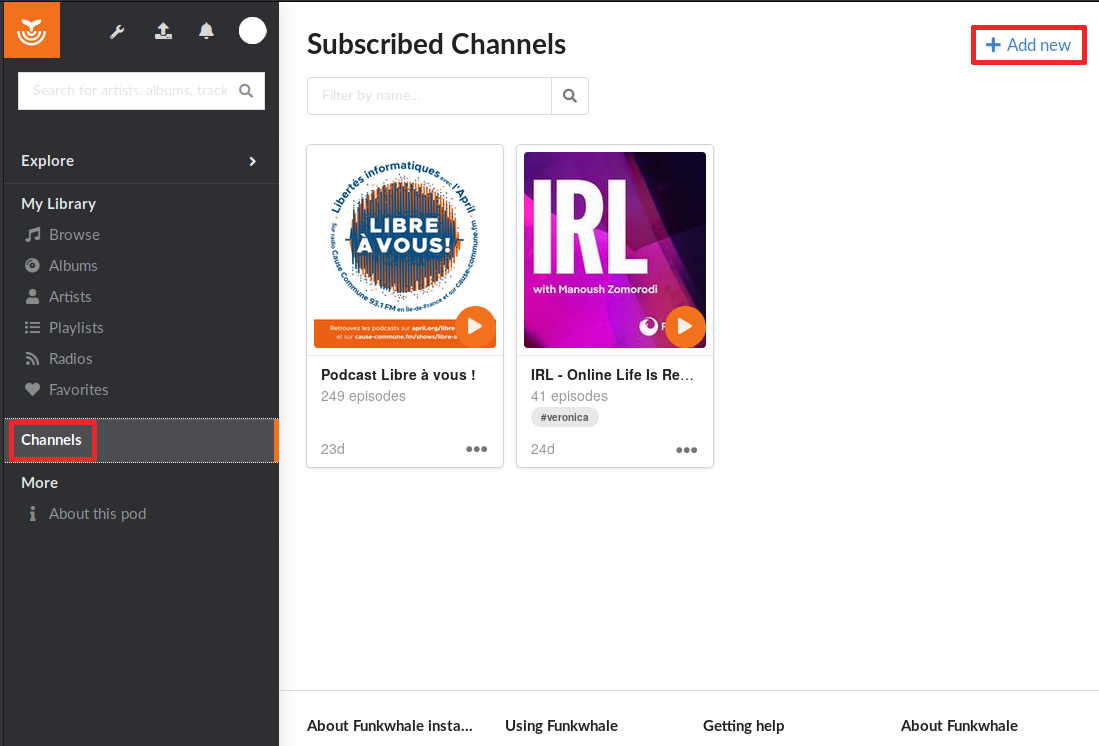Click the Add new button
The height and width of the screenshot is (746, 1099).
click(1028, 45)
